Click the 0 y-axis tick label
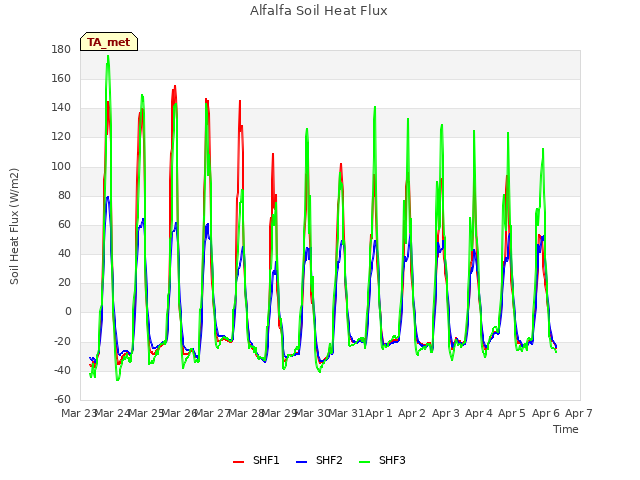 68,312
